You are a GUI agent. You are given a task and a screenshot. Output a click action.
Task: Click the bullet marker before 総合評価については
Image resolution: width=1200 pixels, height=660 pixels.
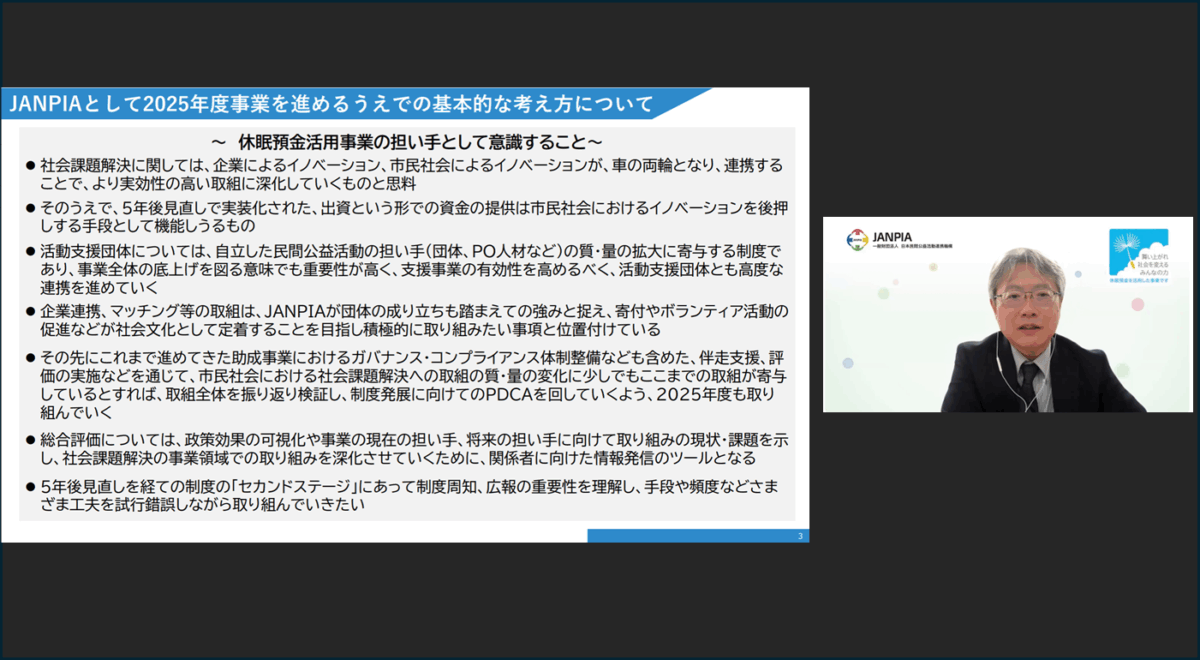(x=31, y=441)
